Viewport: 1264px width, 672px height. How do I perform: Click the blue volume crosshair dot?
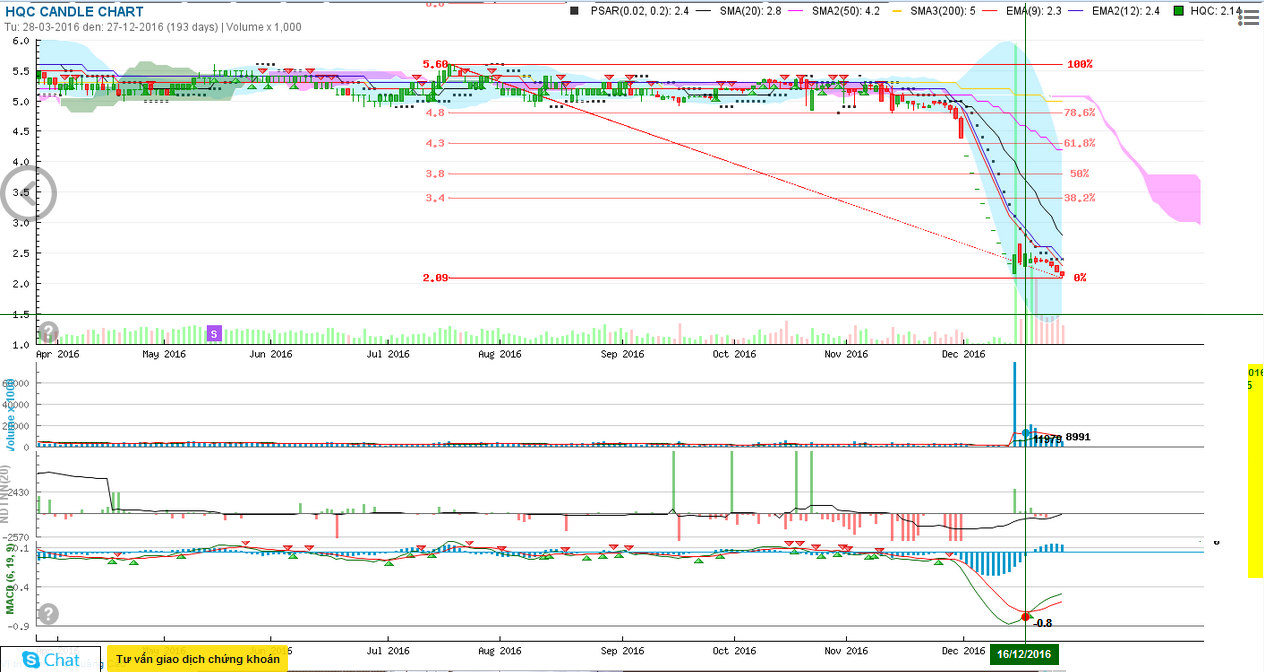(x=1025, y=433)
